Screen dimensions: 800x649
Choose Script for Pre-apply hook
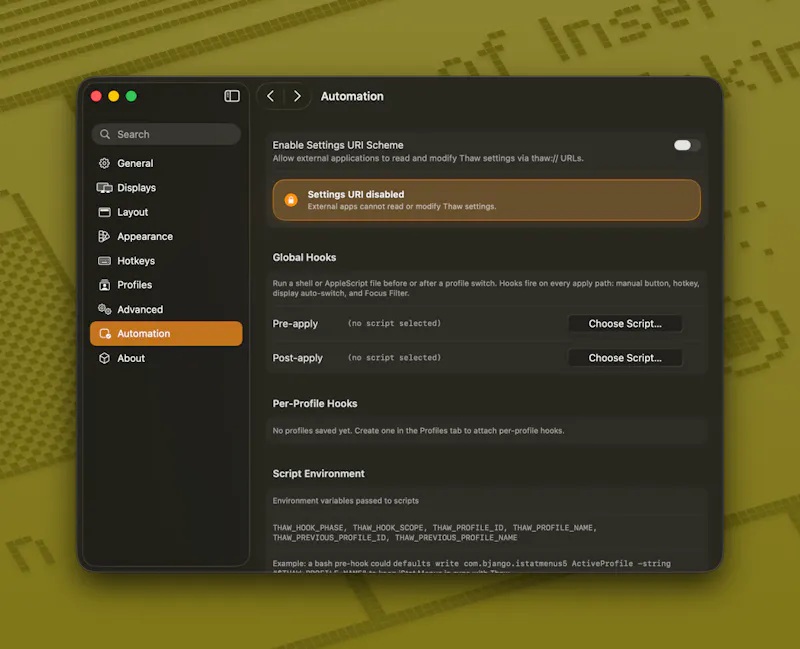tap(625, 323)
